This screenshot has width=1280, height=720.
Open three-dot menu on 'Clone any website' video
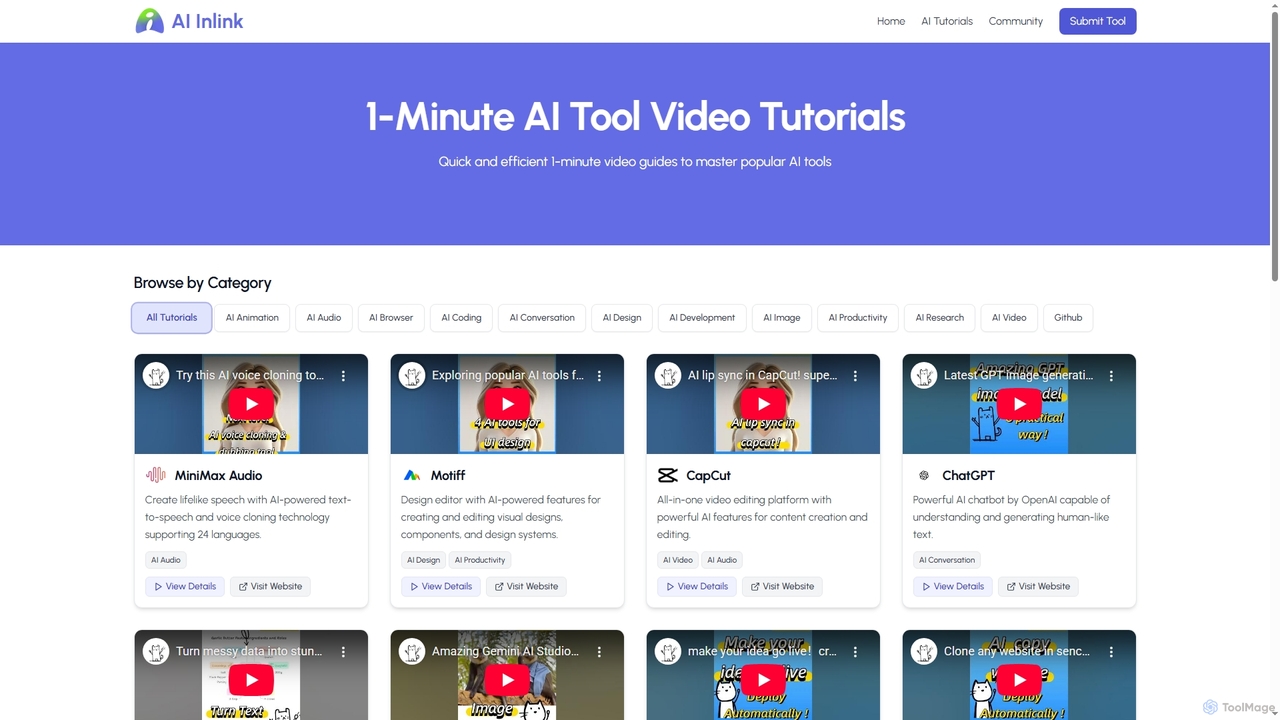click(1111, 652)
